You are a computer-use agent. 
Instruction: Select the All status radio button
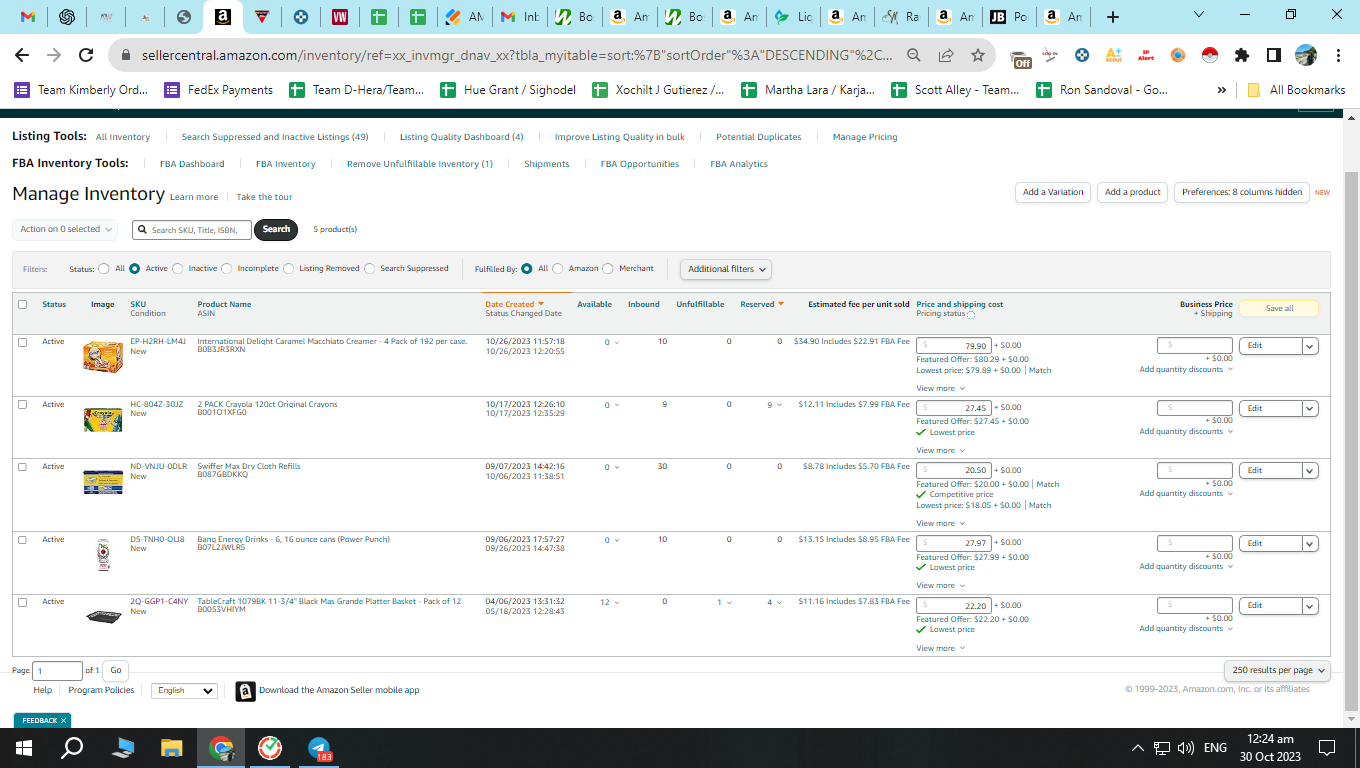click(x=104, y=269)
